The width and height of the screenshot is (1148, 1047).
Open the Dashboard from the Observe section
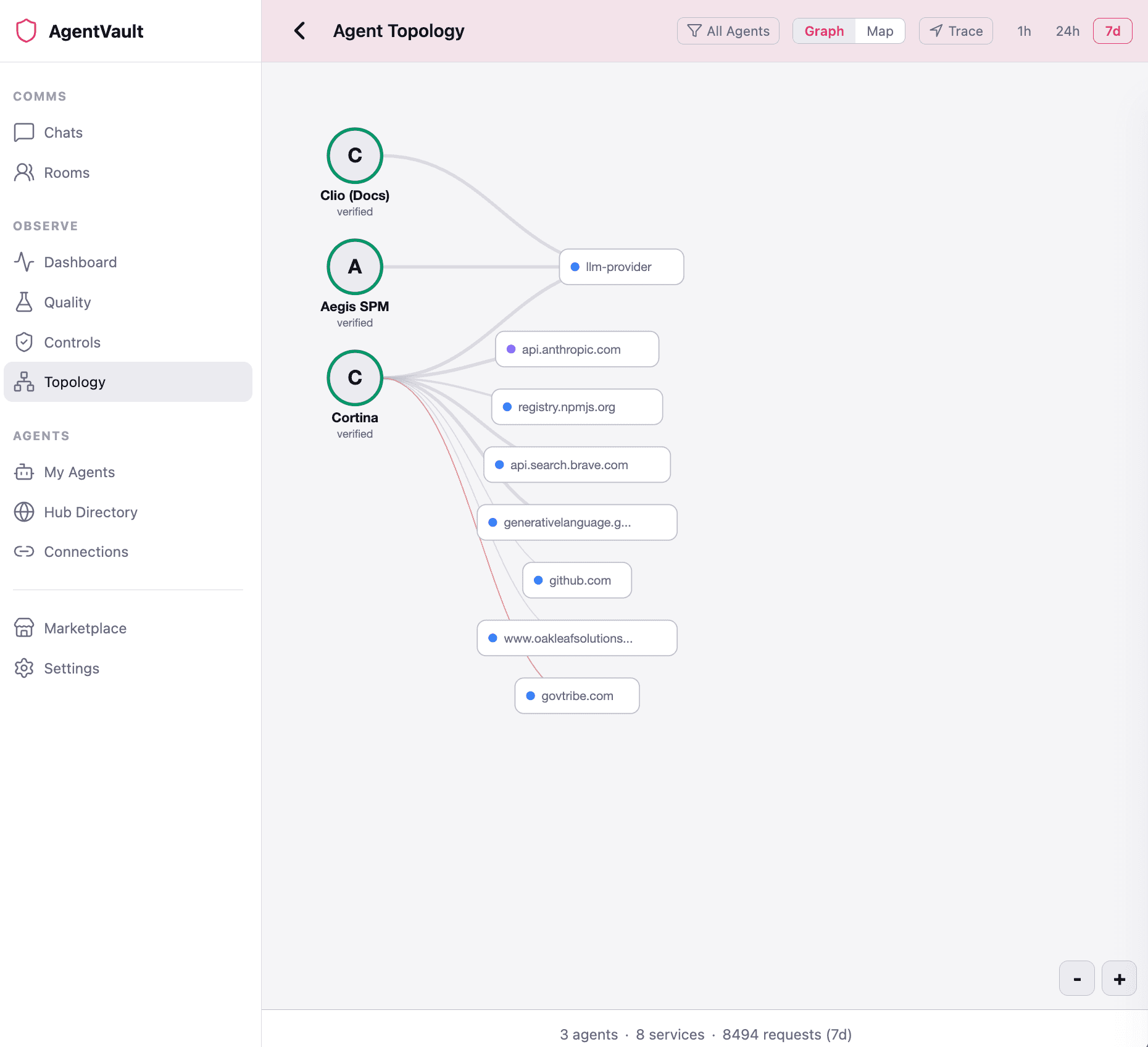(x=80, y=262)
